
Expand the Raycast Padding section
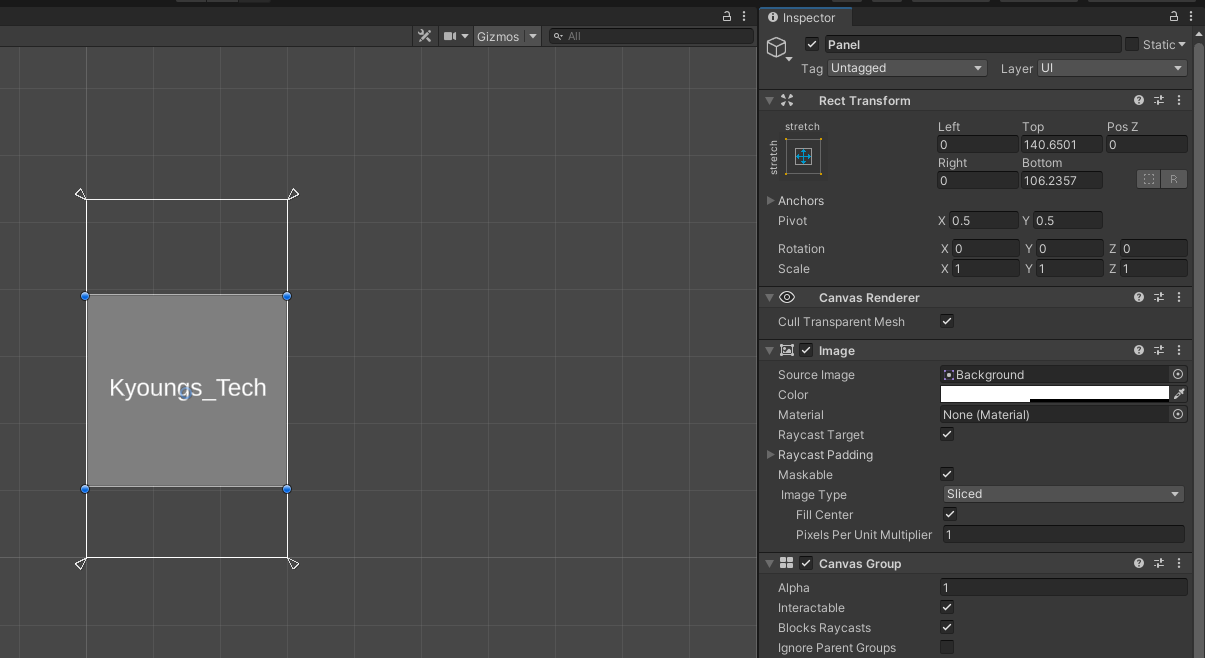[770, 455]
